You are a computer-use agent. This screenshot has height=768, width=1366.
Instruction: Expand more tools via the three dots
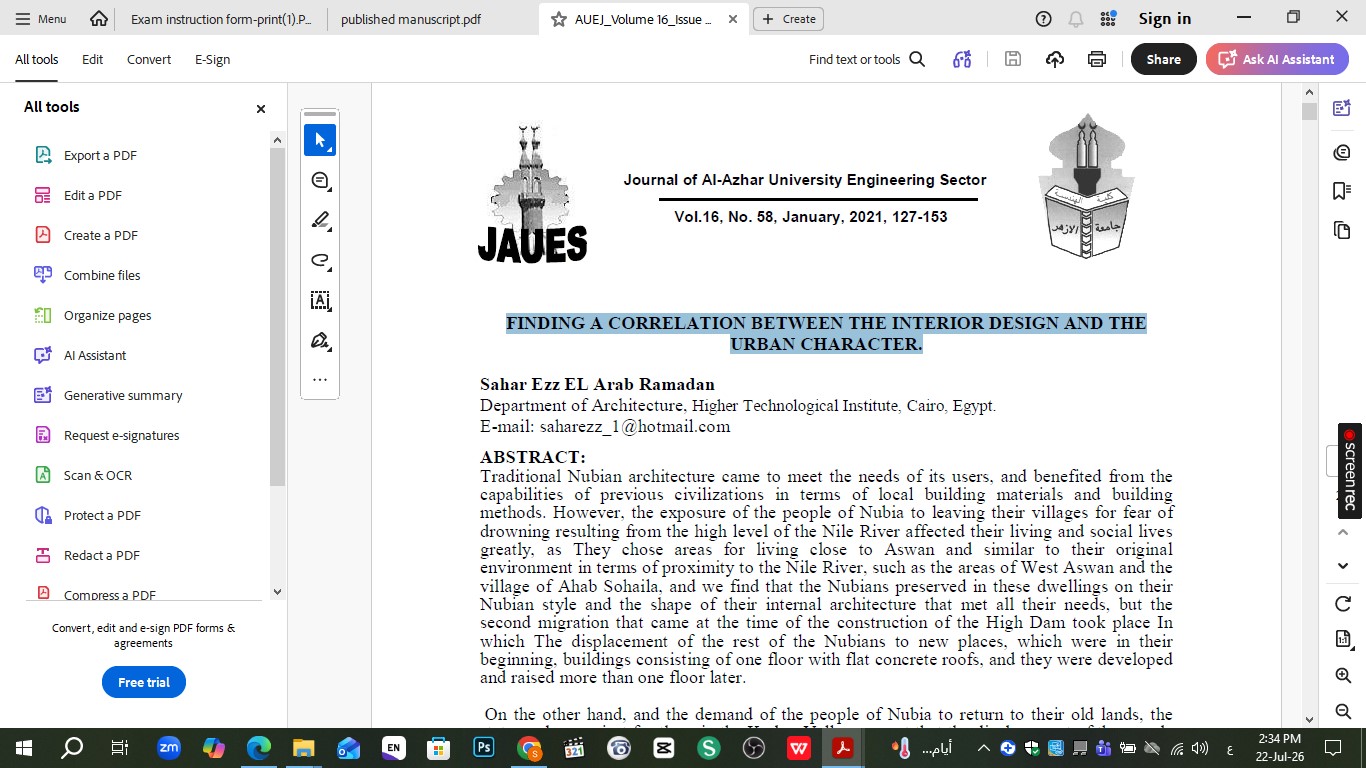coord(320,379)
